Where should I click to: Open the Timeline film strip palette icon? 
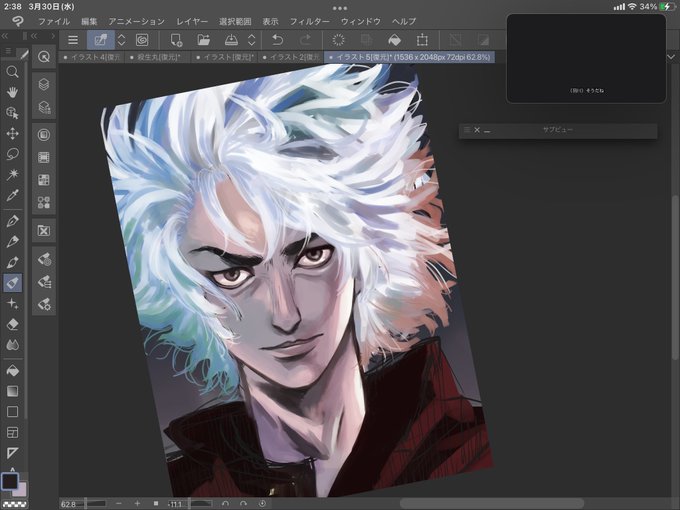pyautogui.click(x=44, y=157)
